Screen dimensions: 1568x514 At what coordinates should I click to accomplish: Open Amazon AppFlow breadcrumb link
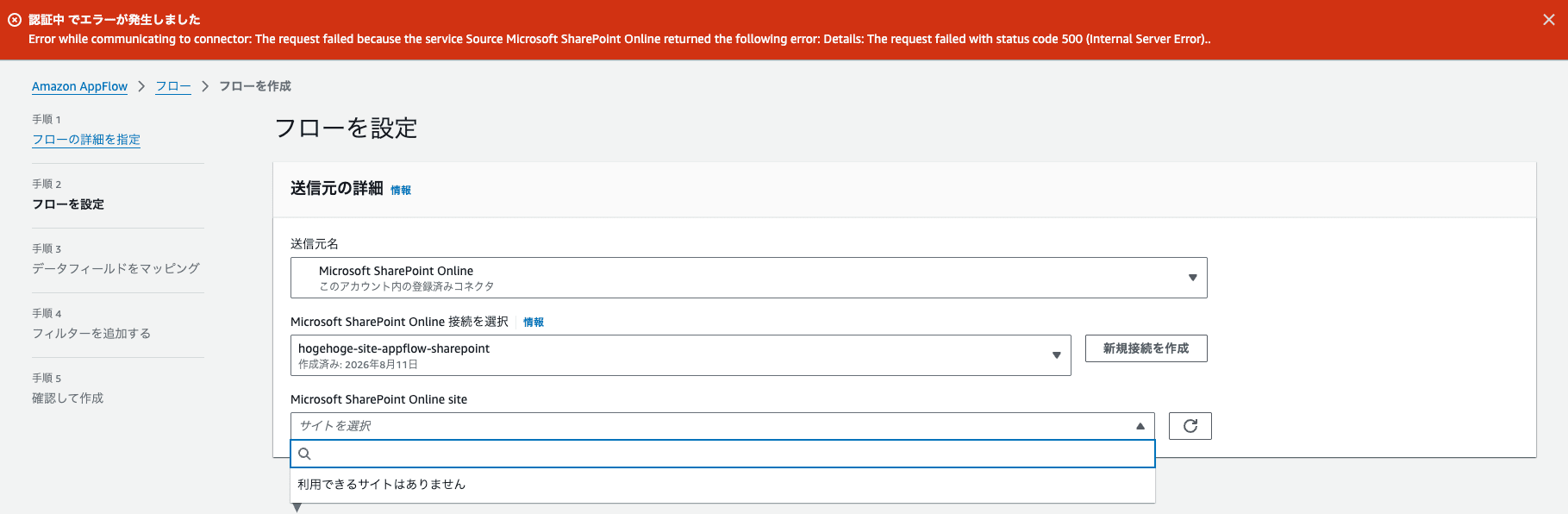79,86
